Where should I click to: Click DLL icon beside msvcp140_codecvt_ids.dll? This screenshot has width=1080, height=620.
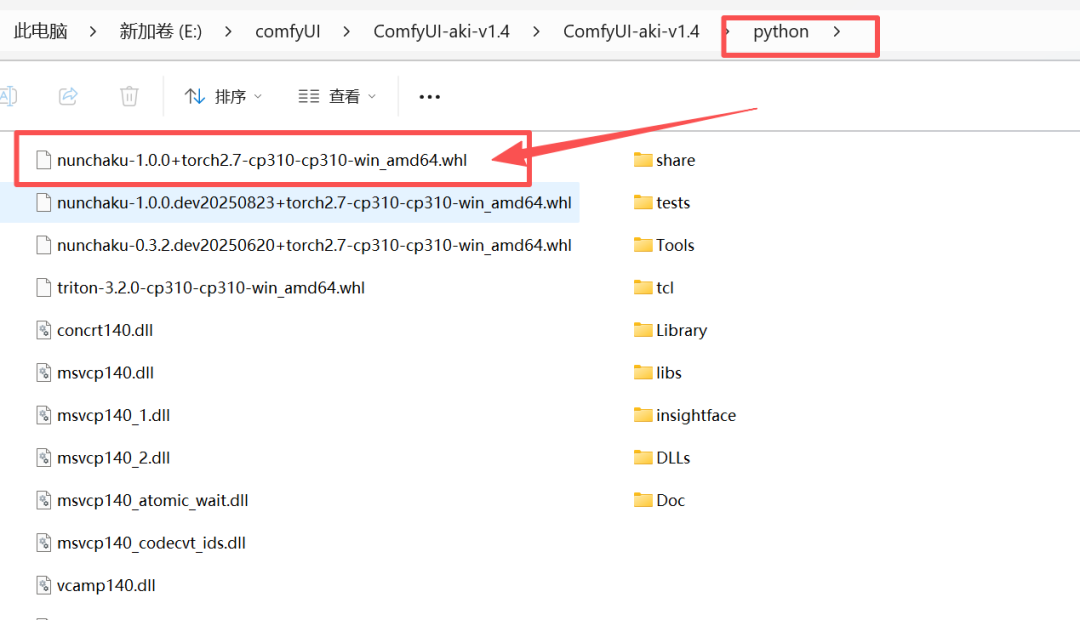point(43,543)
